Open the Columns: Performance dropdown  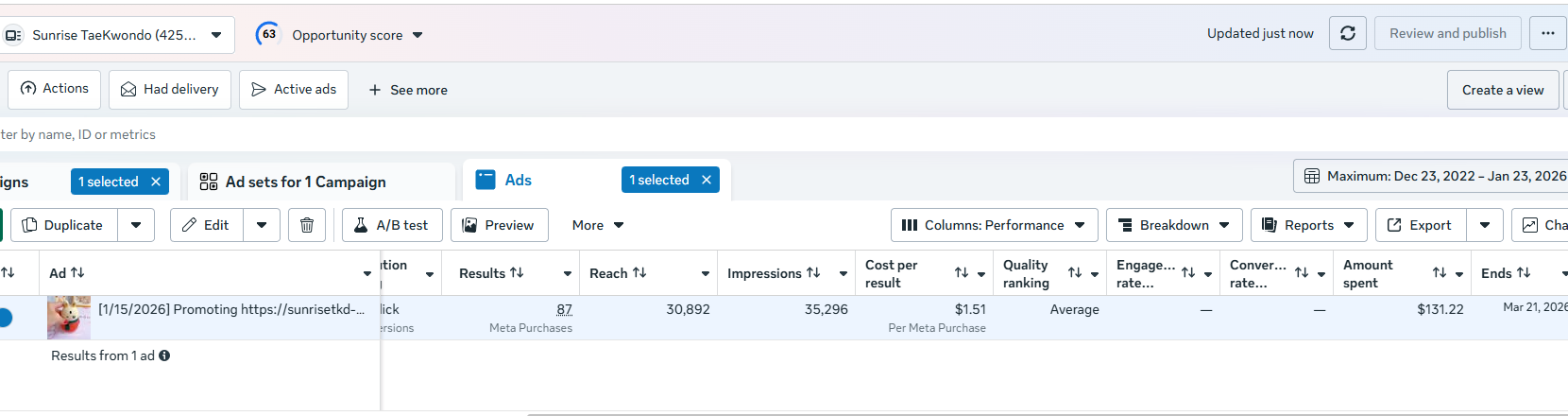click(994, 225)
